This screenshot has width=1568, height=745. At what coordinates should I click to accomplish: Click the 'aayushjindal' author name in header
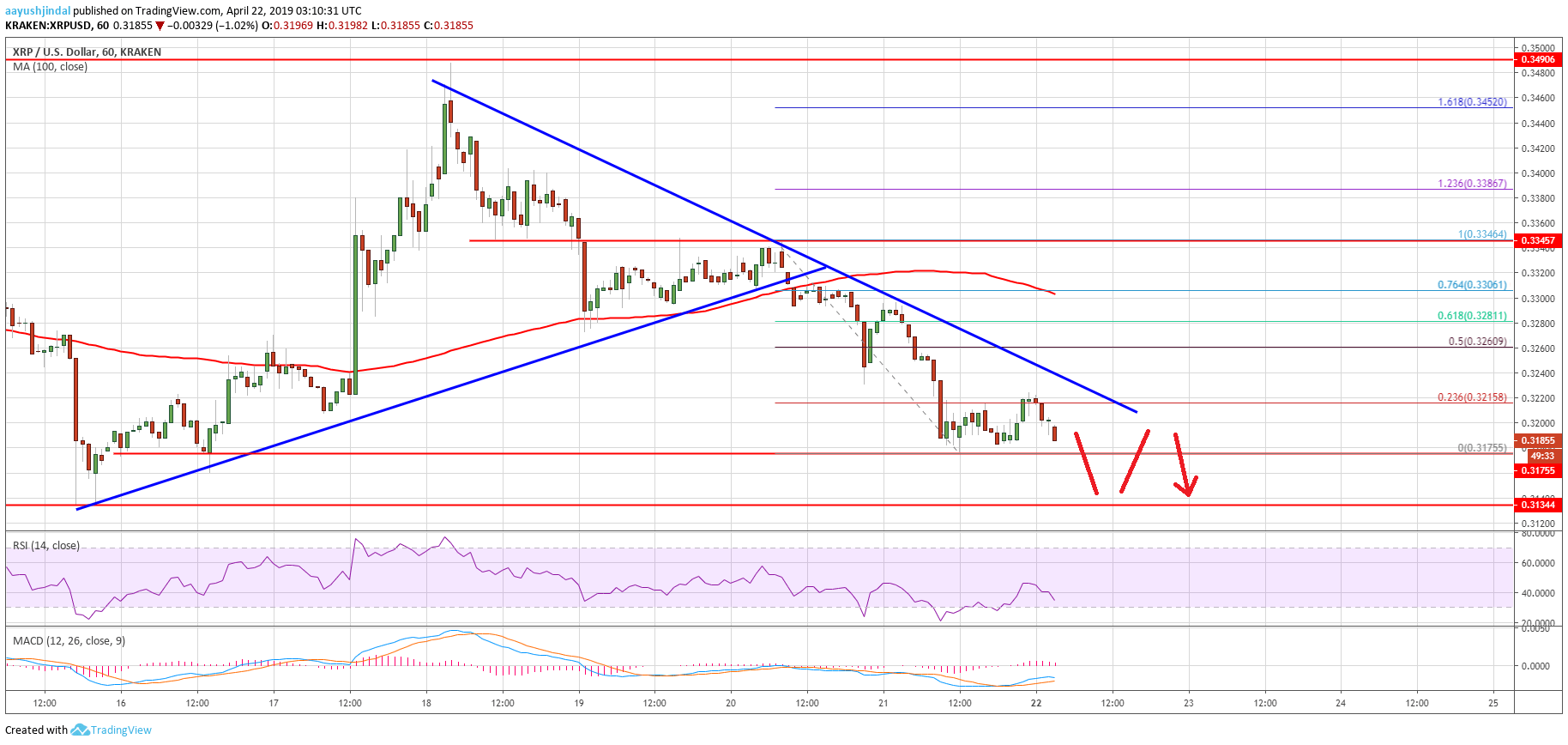coord(38,11)
